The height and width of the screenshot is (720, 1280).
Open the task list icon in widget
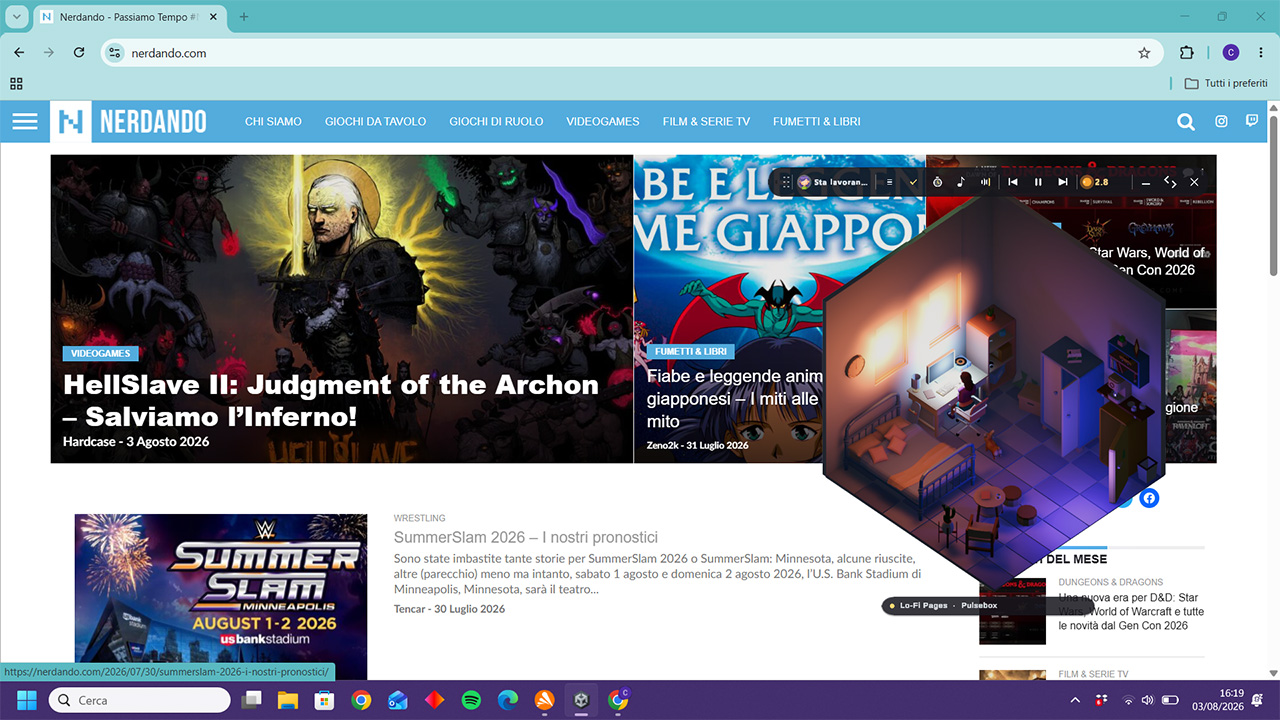tap(890, 182)
